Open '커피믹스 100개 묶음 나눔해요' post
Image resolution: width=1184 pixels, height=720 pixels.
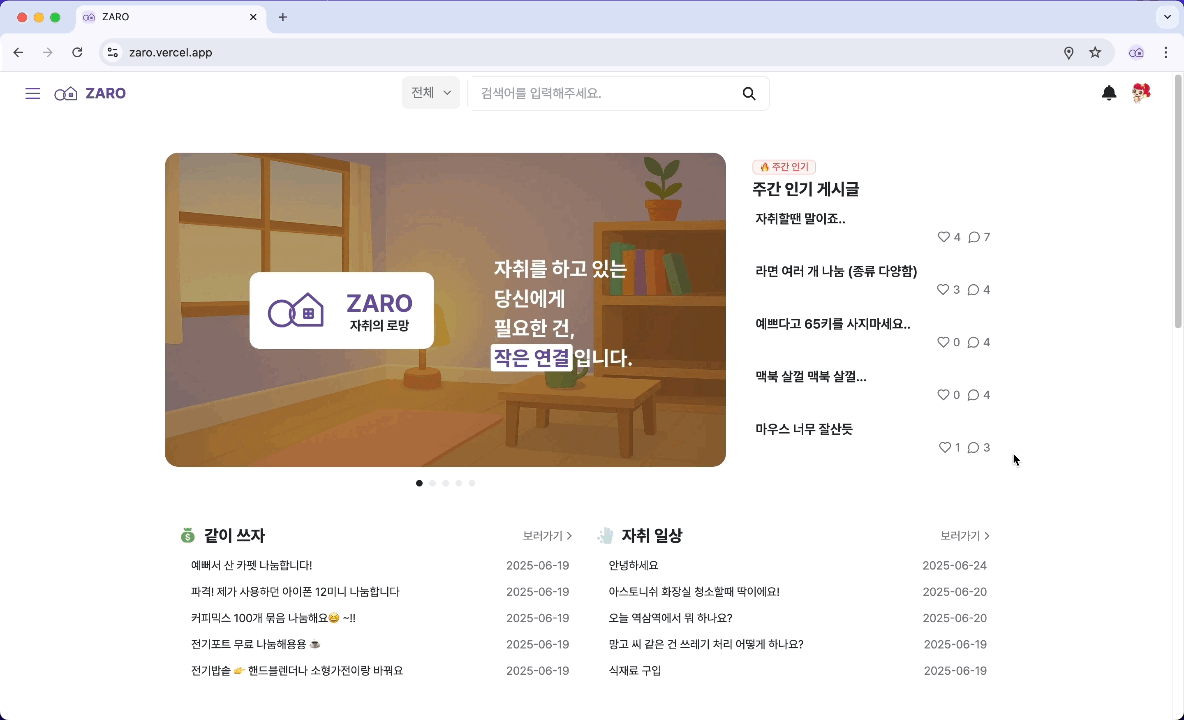coord(273,618)
